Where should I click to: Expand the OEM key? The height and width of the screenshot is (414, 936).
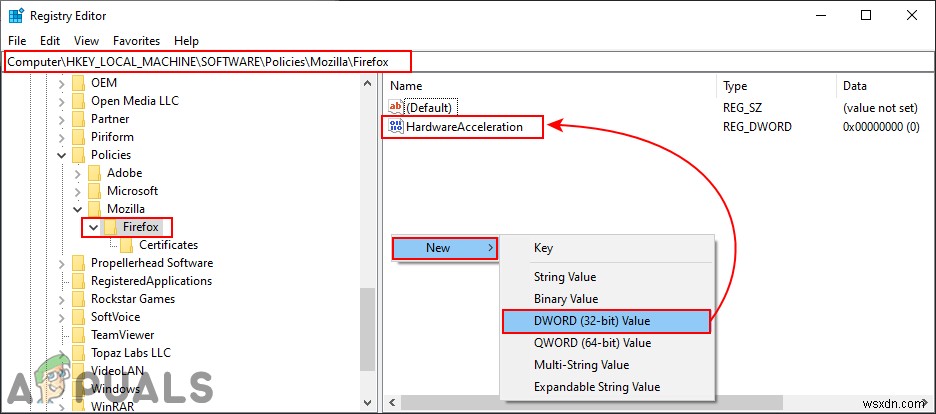[x=61, y=83]
